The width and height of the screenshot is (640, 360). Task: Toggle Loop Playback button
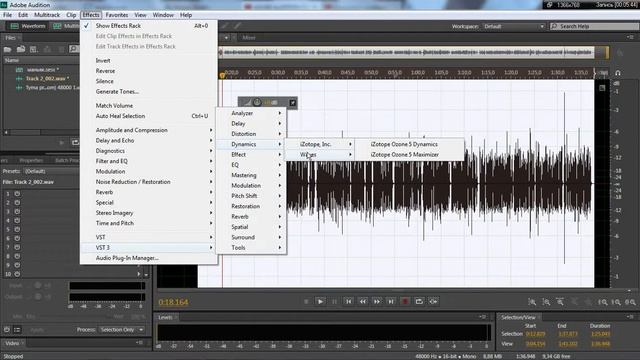tap(419, 301)
